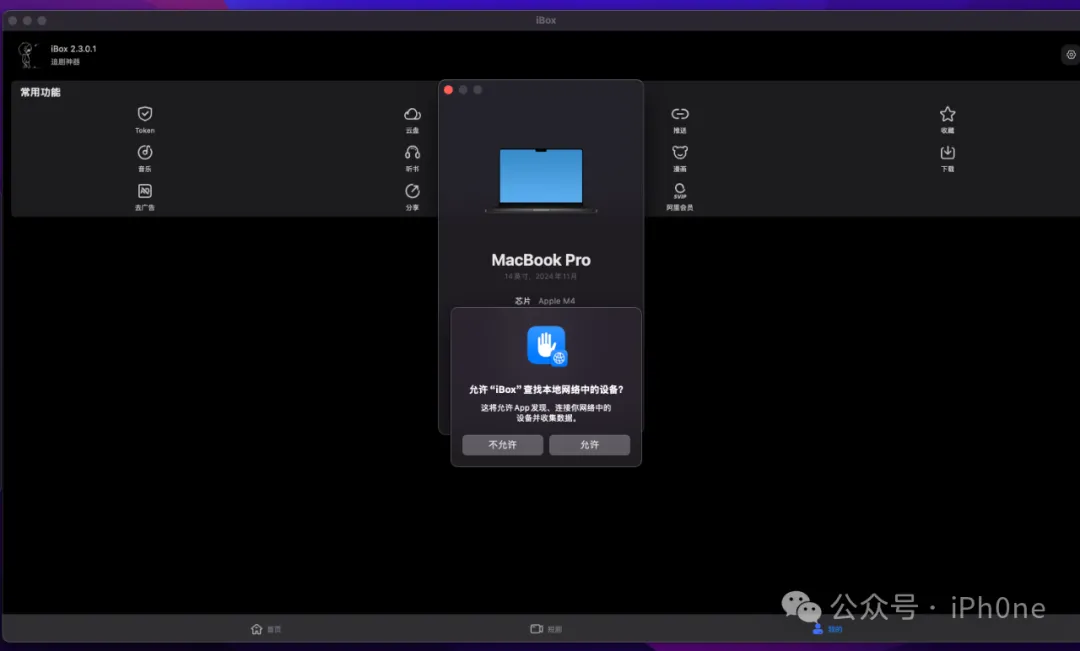The width and height of the screenshot is (1080, 651).
Task: Click the 追剧神器 subtitle under iBox name
Action: pos(65,62)
